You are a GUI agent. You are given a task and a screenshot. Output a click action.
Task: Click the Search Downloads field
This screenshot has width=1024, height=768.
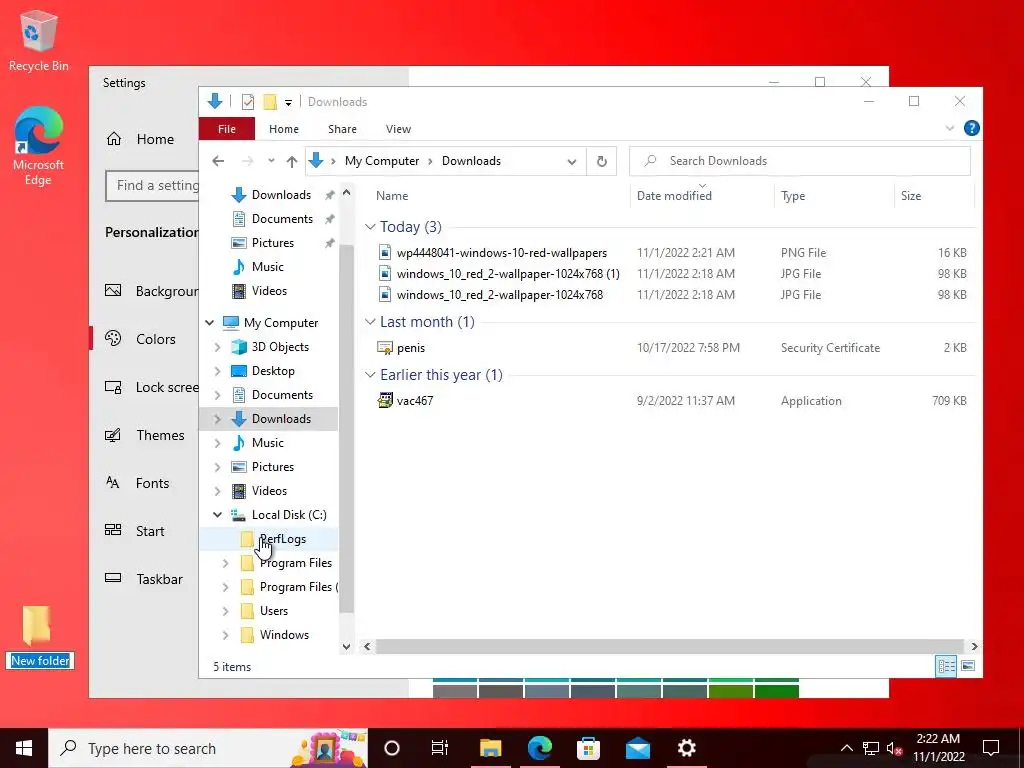coord(799,161)
